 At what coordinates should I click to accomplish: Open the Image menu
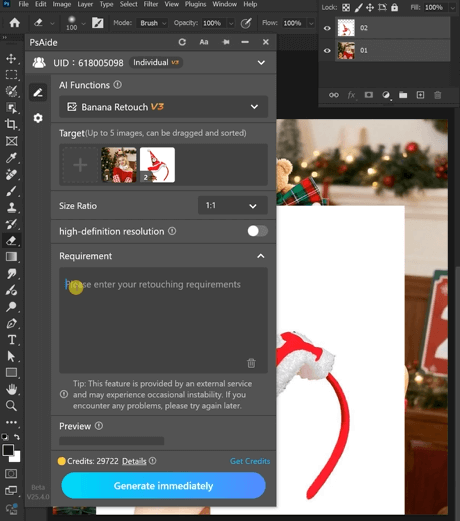click(62, 4)
